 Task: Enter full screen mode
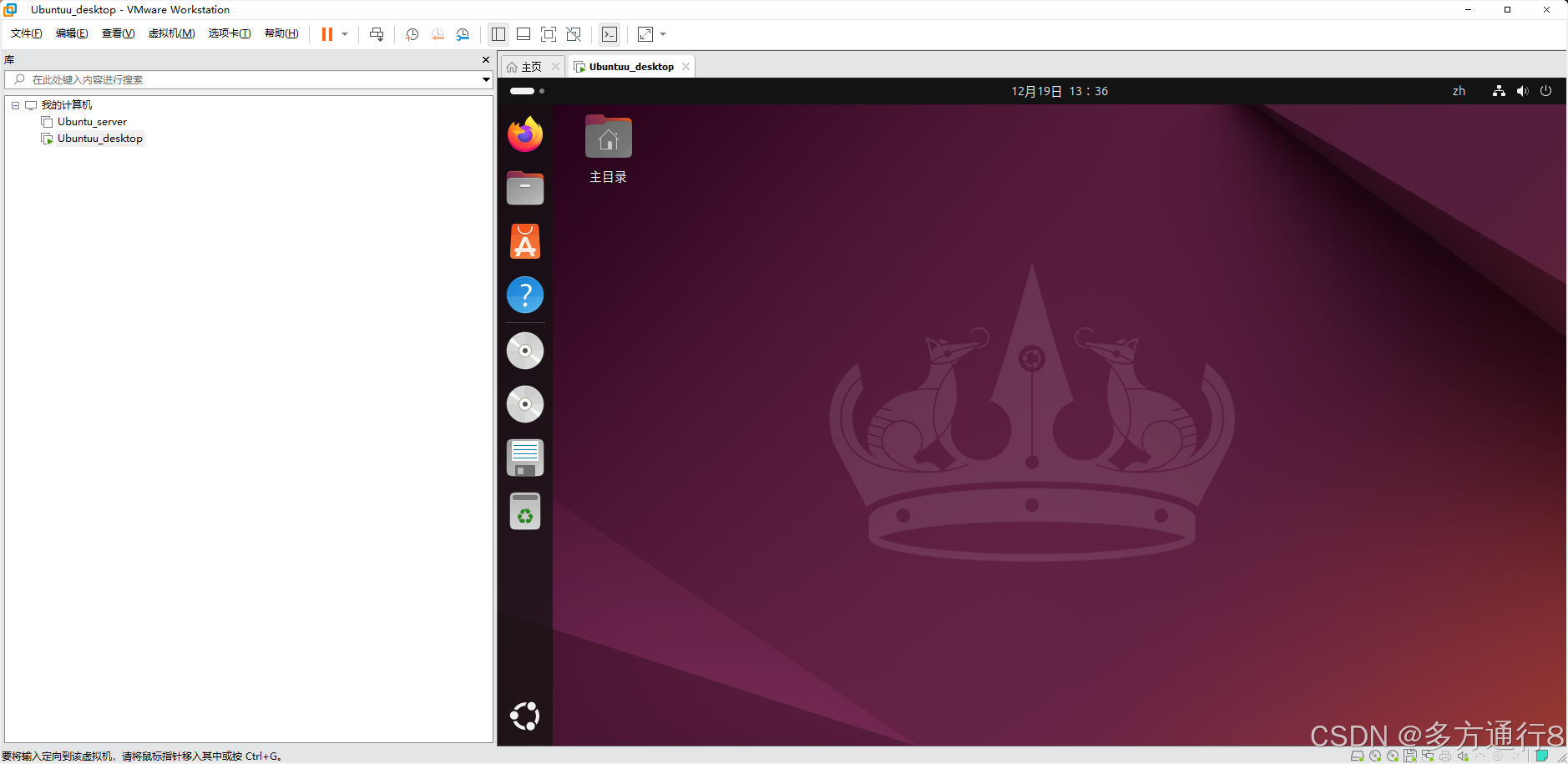pyautogui.click(x=549, y=34)
